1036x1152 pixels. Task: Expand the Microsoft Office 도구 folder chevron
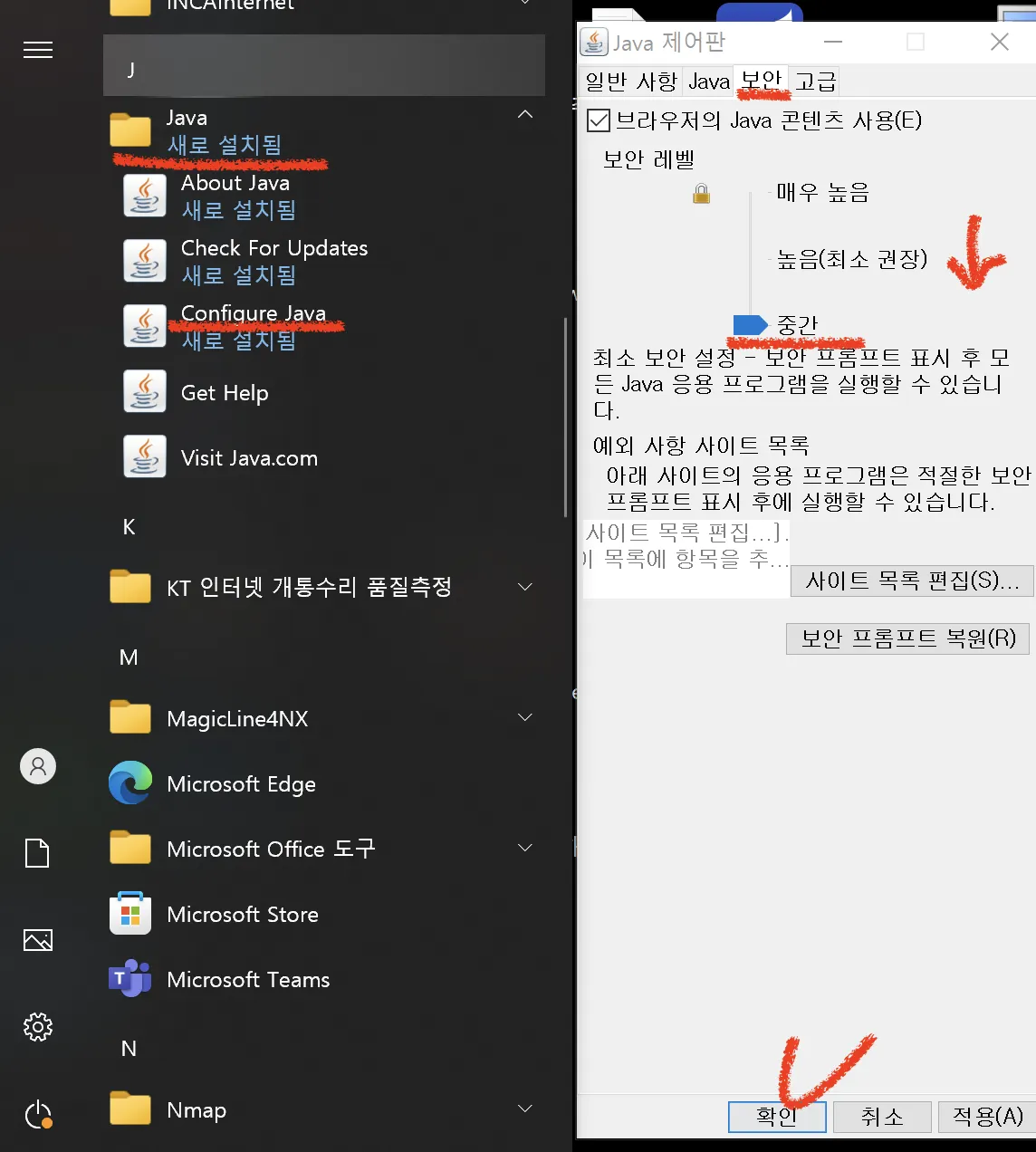click(x=525, y=848)
